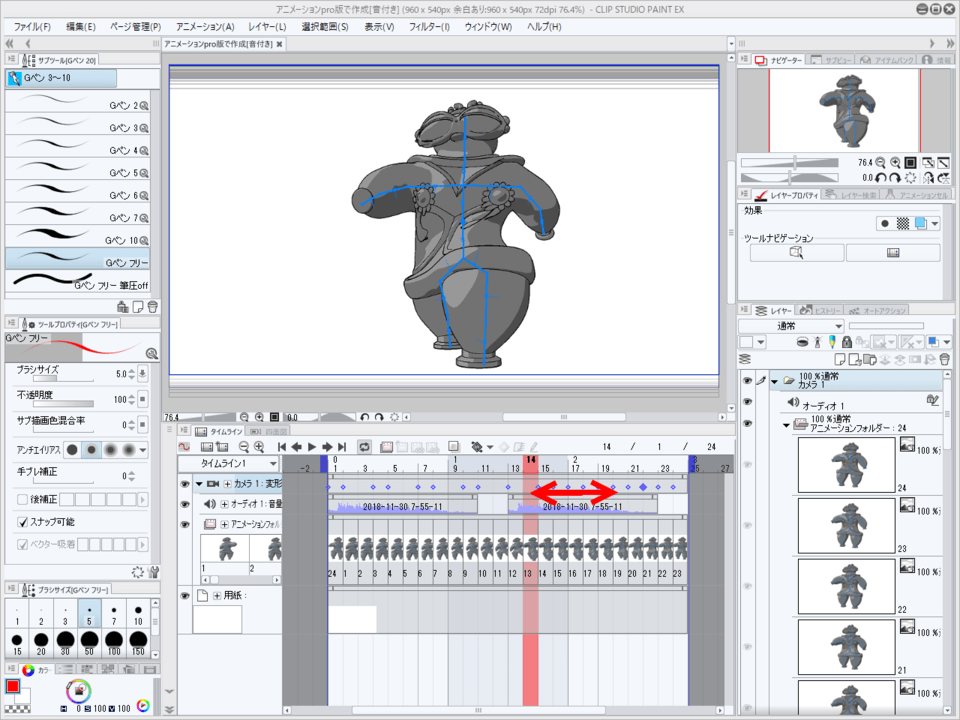
Task: Click frame 19 on the timeline ruler
Action: [605, 468]
